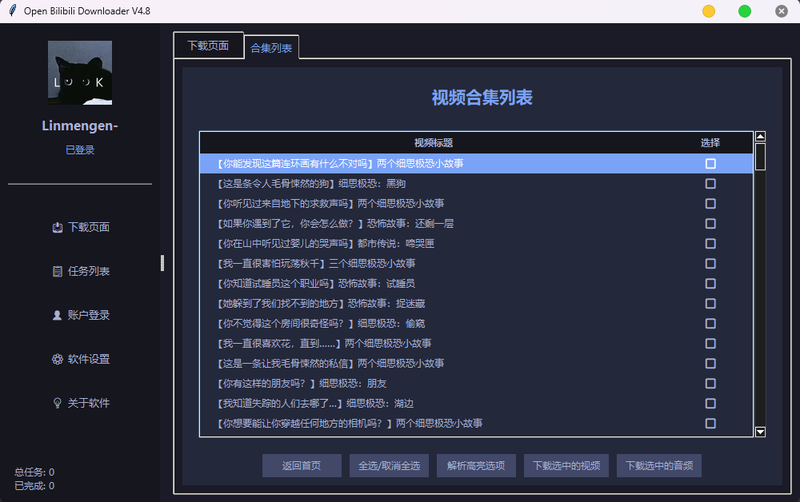Click the 选择 column header

710,143
